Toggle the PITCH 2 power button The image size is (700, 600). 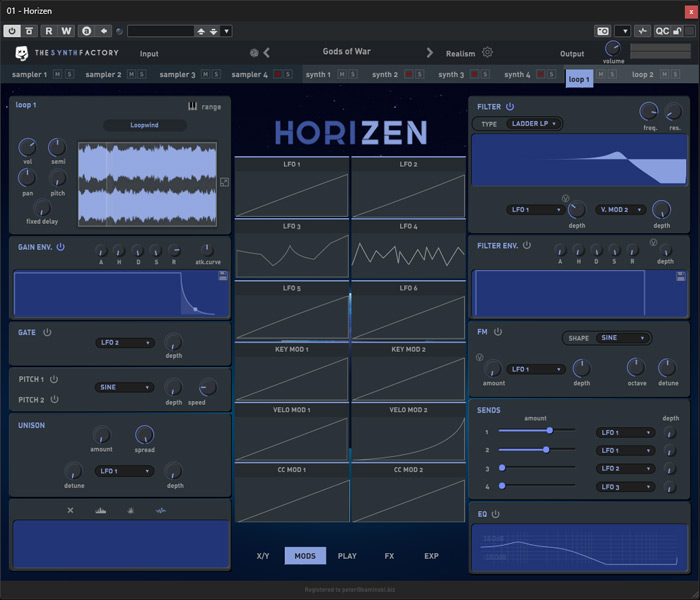[54, 400]
